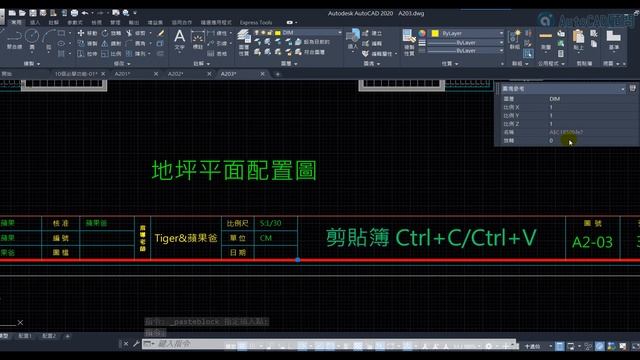640x360 pixels.
Task: Undo the last action
Action: tap(85, 13)
